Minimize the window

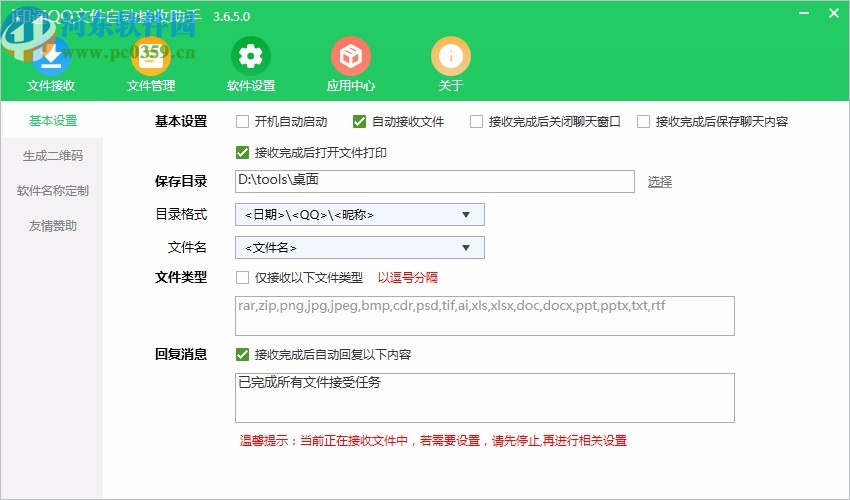point(804,13)
